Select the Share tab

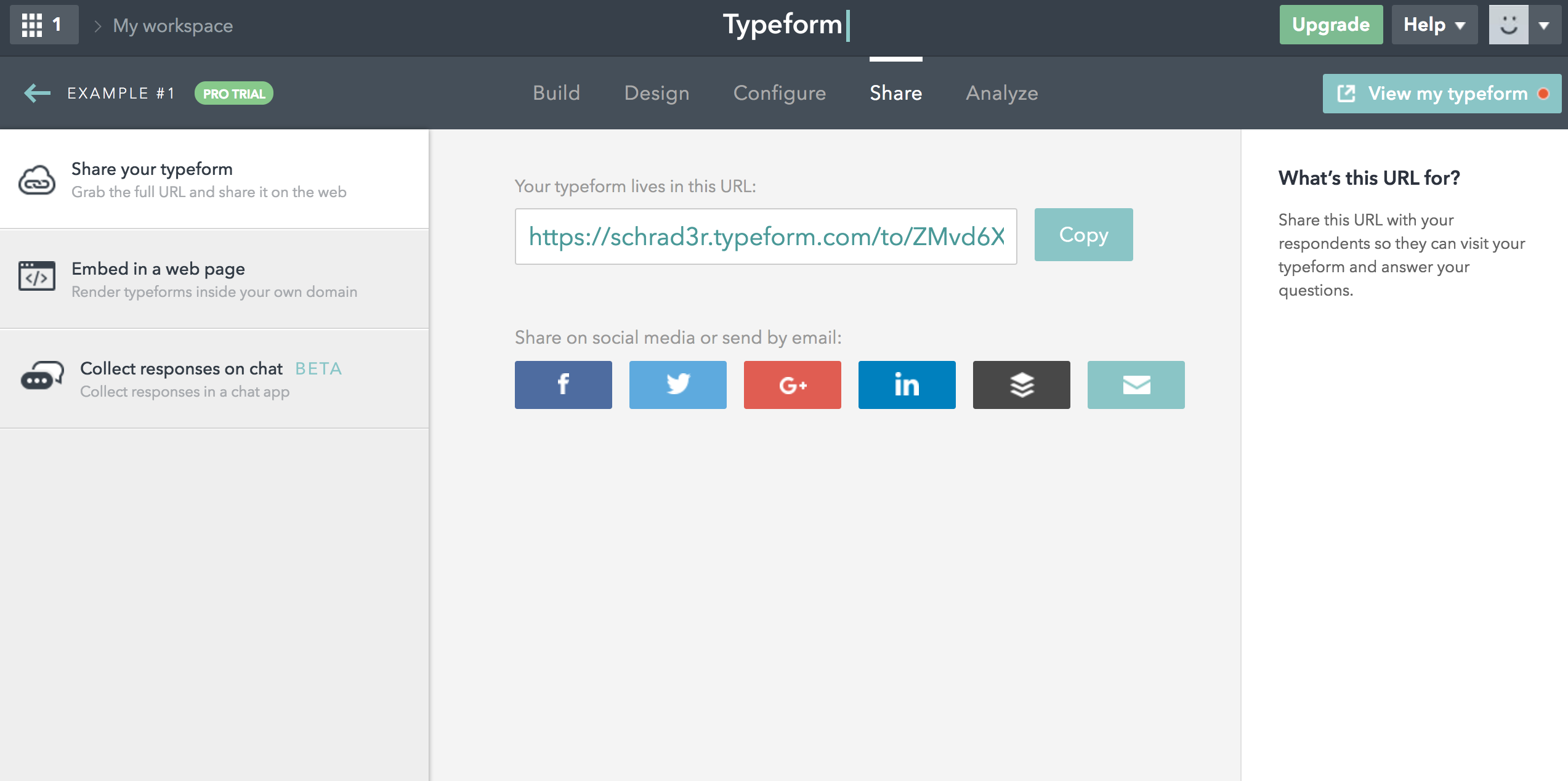coord(896,93)
